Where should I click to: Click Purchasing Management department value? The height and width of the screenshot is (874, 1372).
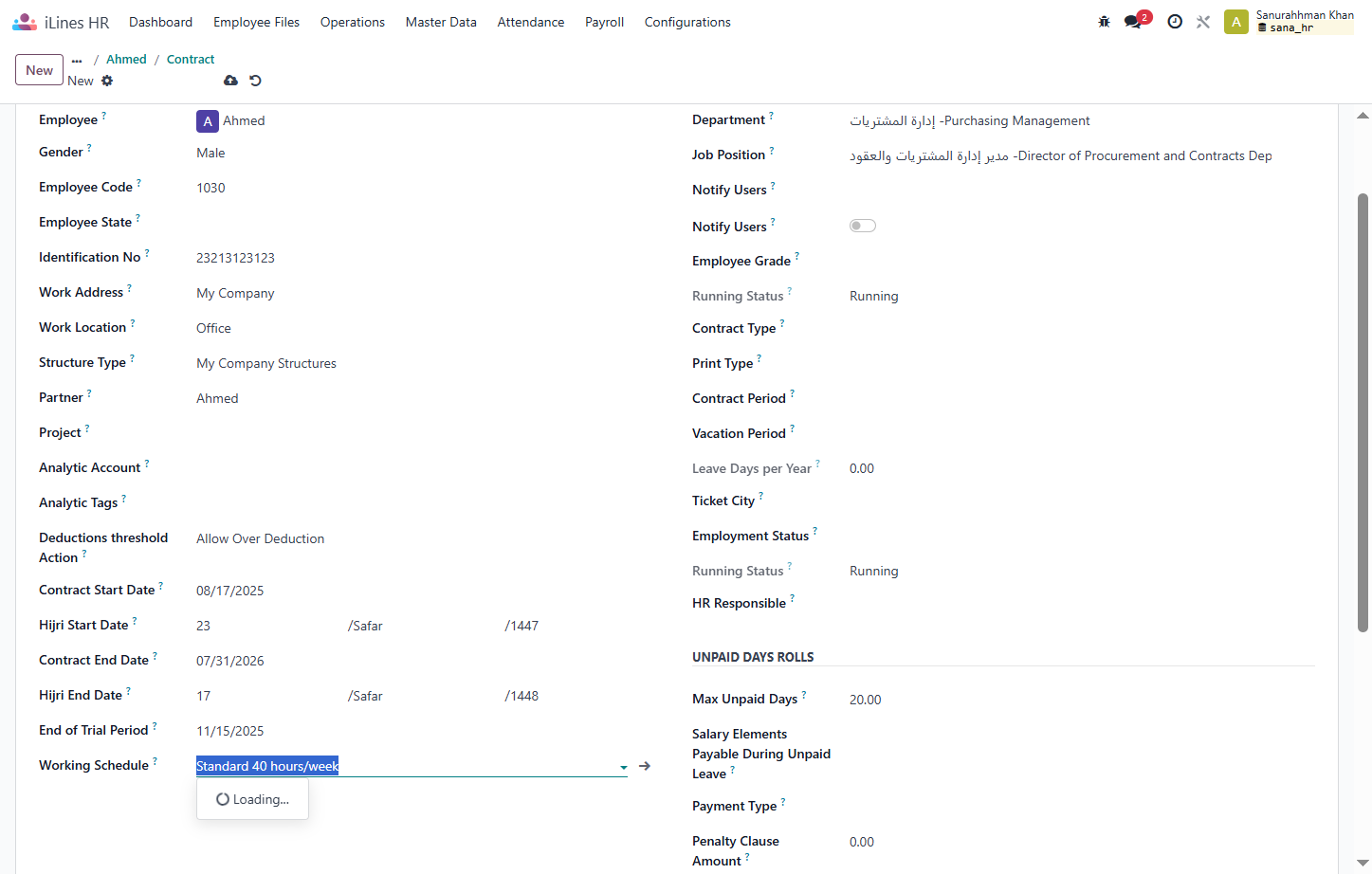click(970, 120)
